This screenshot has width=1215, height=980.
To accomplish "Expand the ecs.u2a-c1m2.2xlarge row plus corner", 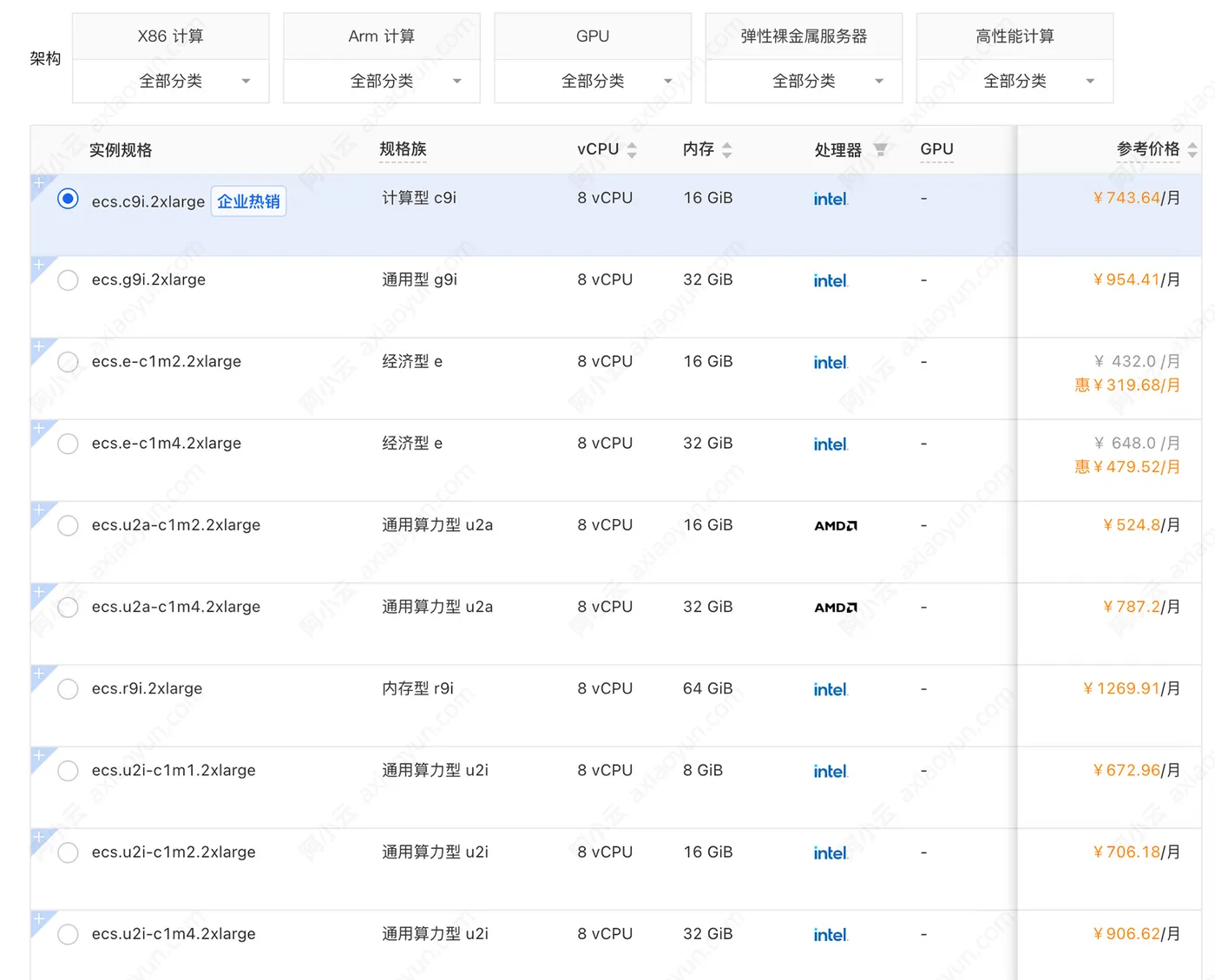I will [x=39, y=510].
